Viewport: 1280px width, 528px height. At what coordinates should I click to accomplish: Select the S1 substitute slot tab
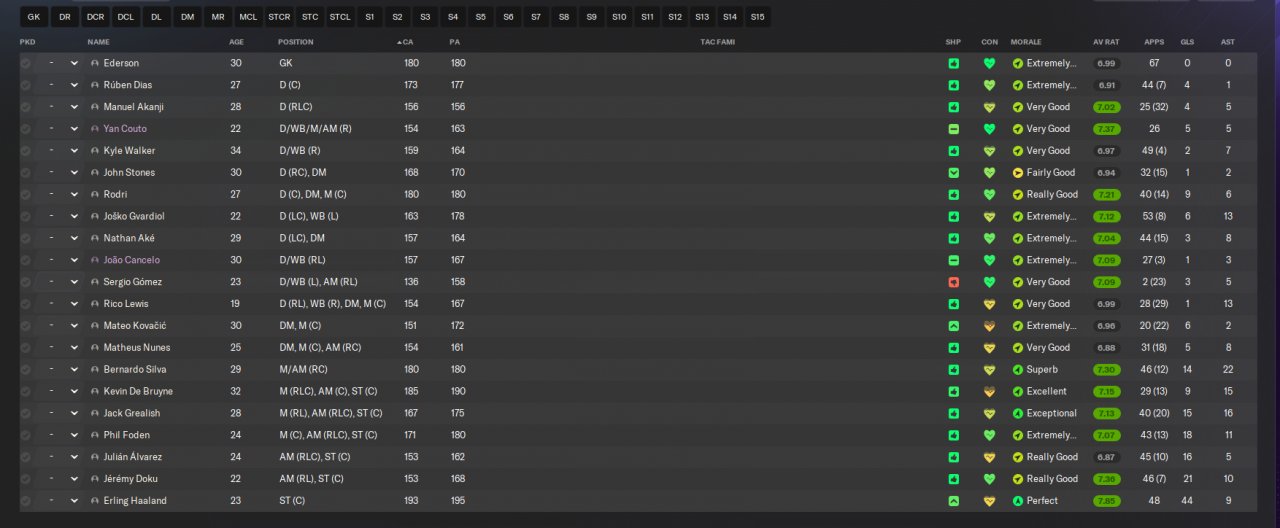click(x=370, y=17)
